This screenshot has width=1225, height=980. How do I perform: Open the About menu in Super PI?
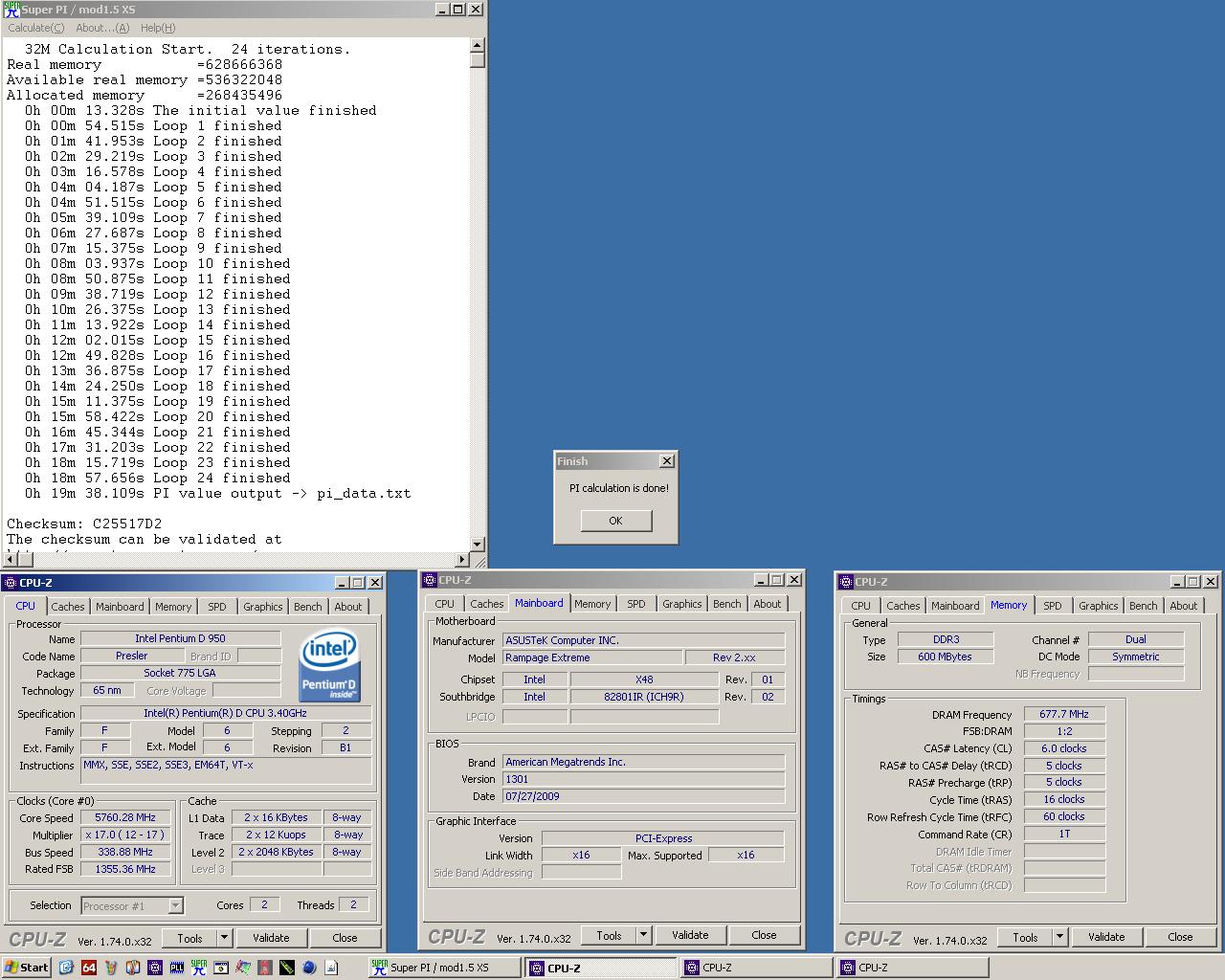(102, 28)
